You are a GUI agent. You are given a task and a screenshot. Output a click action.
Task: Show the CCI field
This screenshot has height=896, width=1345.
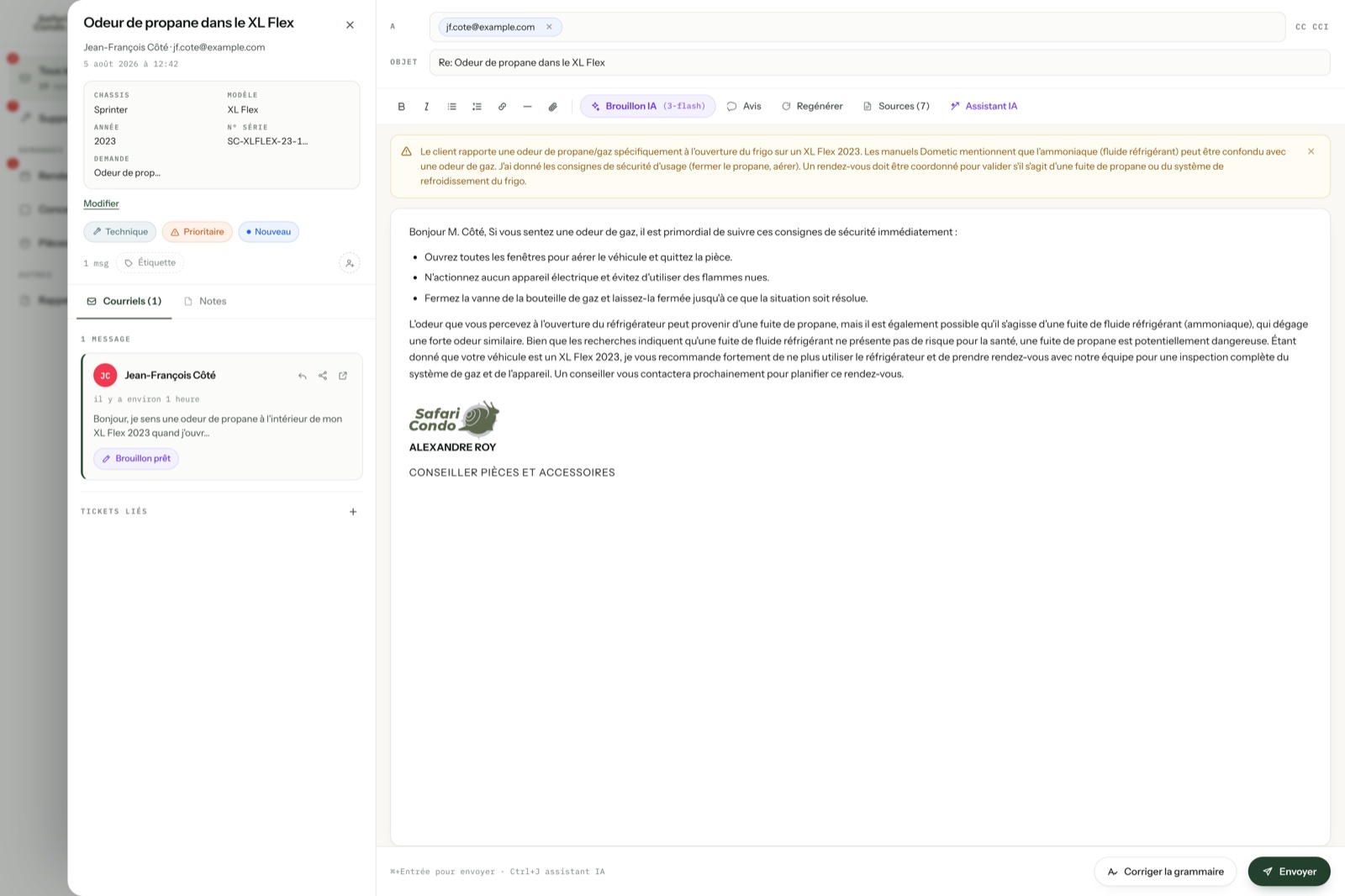coord(1321,27)
